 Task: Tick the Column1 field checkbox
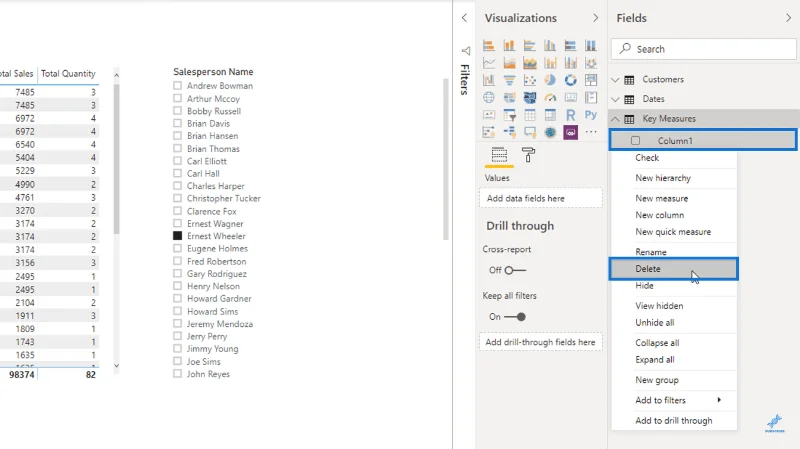[635, 140]
